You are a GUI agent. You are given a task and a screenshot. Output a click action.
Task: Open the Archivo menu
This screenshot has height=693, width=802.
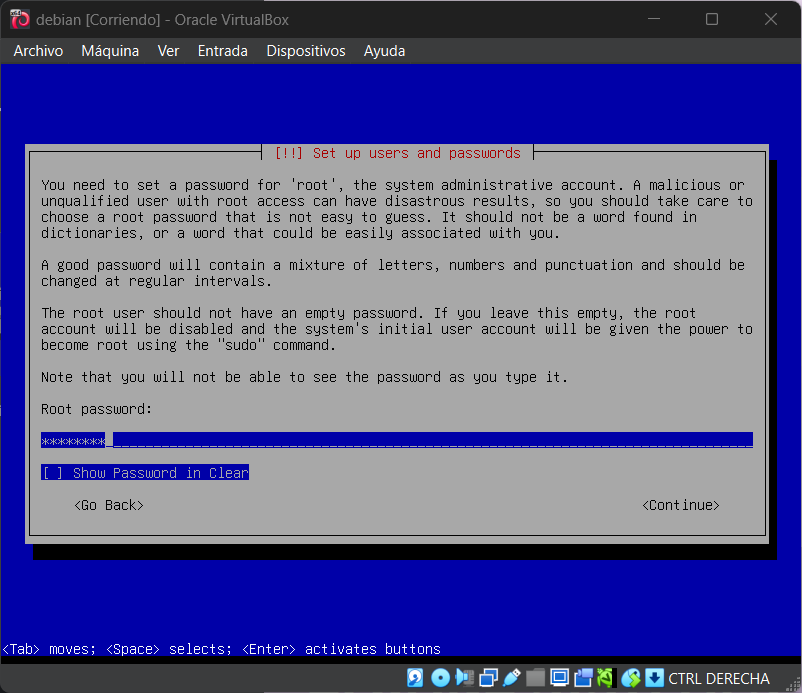pyautogui.click(x=38, y=51)
